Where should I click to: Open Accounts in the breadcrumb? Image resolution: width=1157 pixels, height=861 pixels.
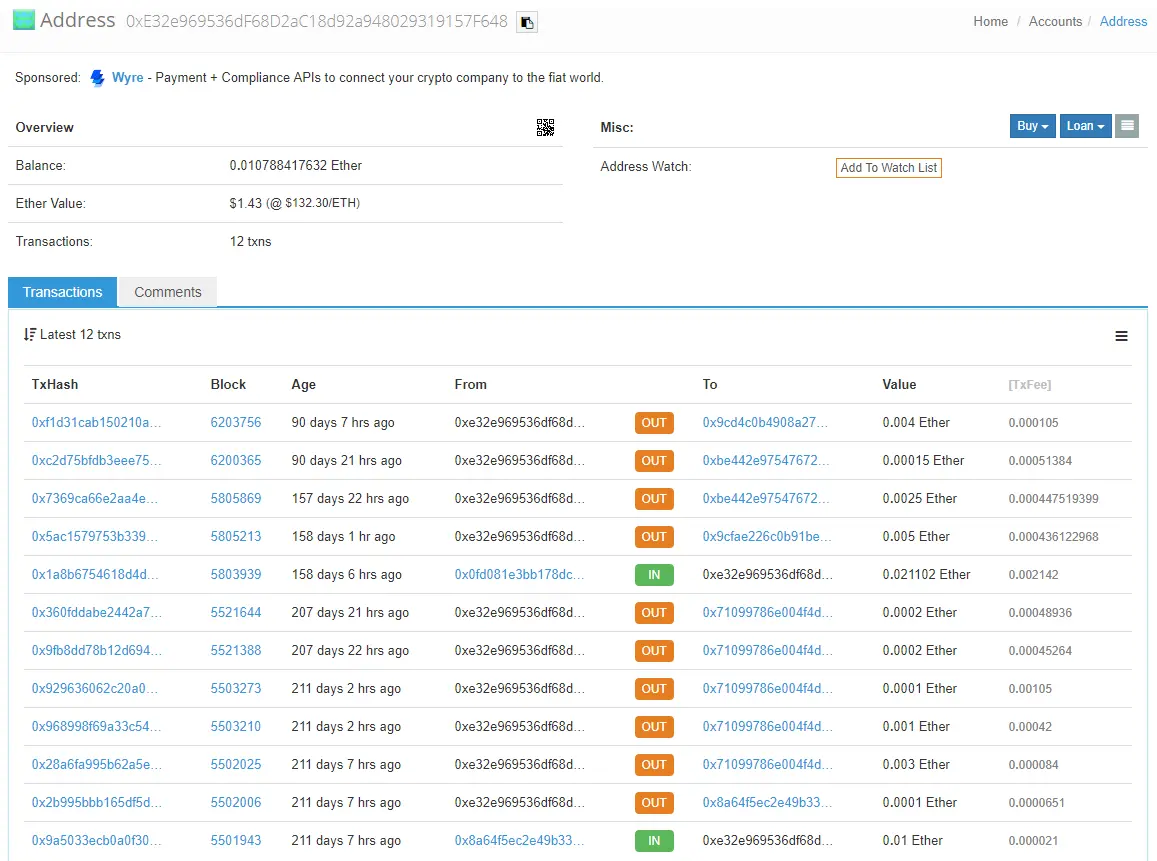1055,21
